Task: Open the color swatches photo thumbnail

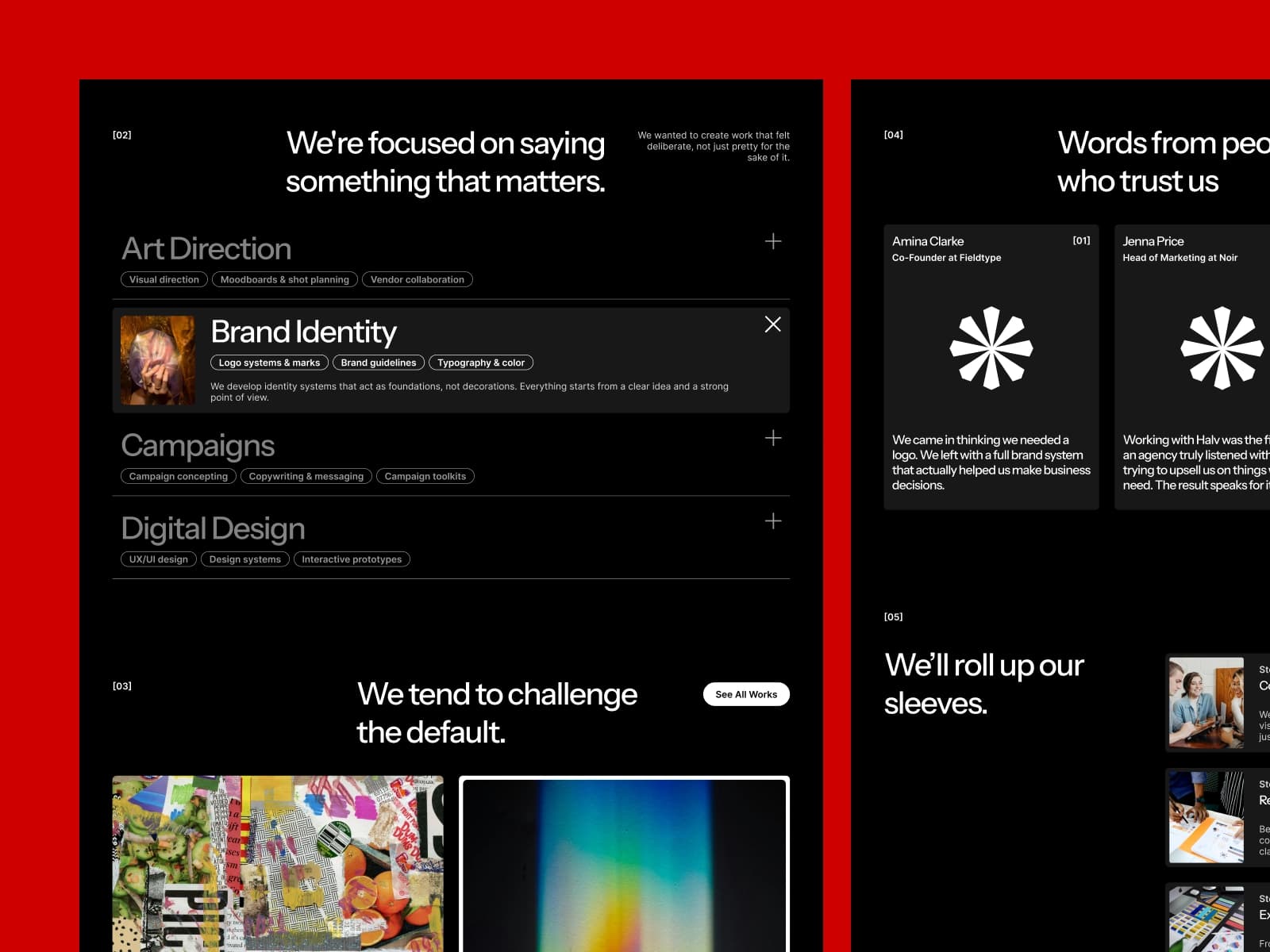Action: point(1206,920)
